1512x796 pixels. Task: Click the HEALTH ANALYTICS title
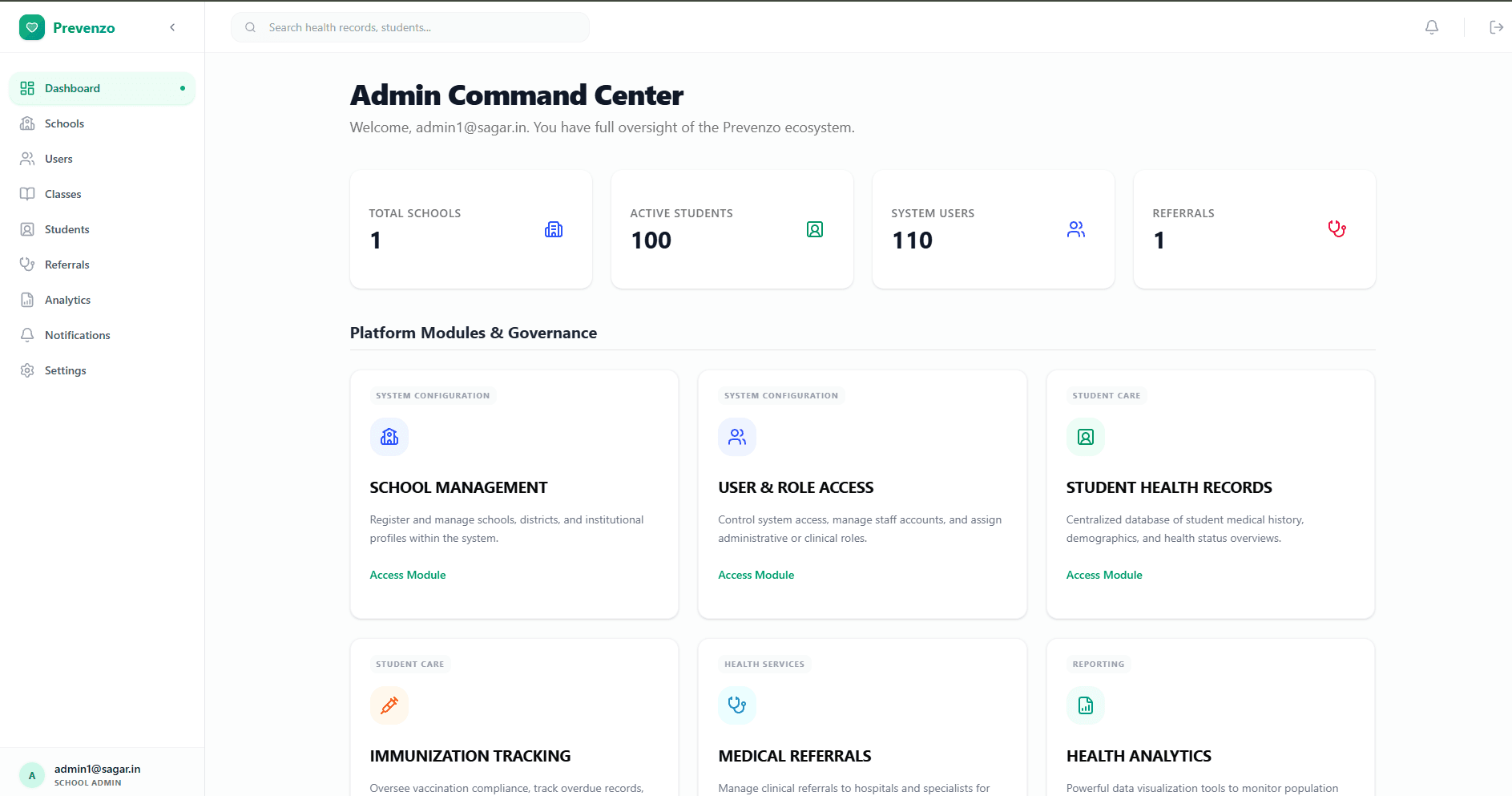[1139, 756]
